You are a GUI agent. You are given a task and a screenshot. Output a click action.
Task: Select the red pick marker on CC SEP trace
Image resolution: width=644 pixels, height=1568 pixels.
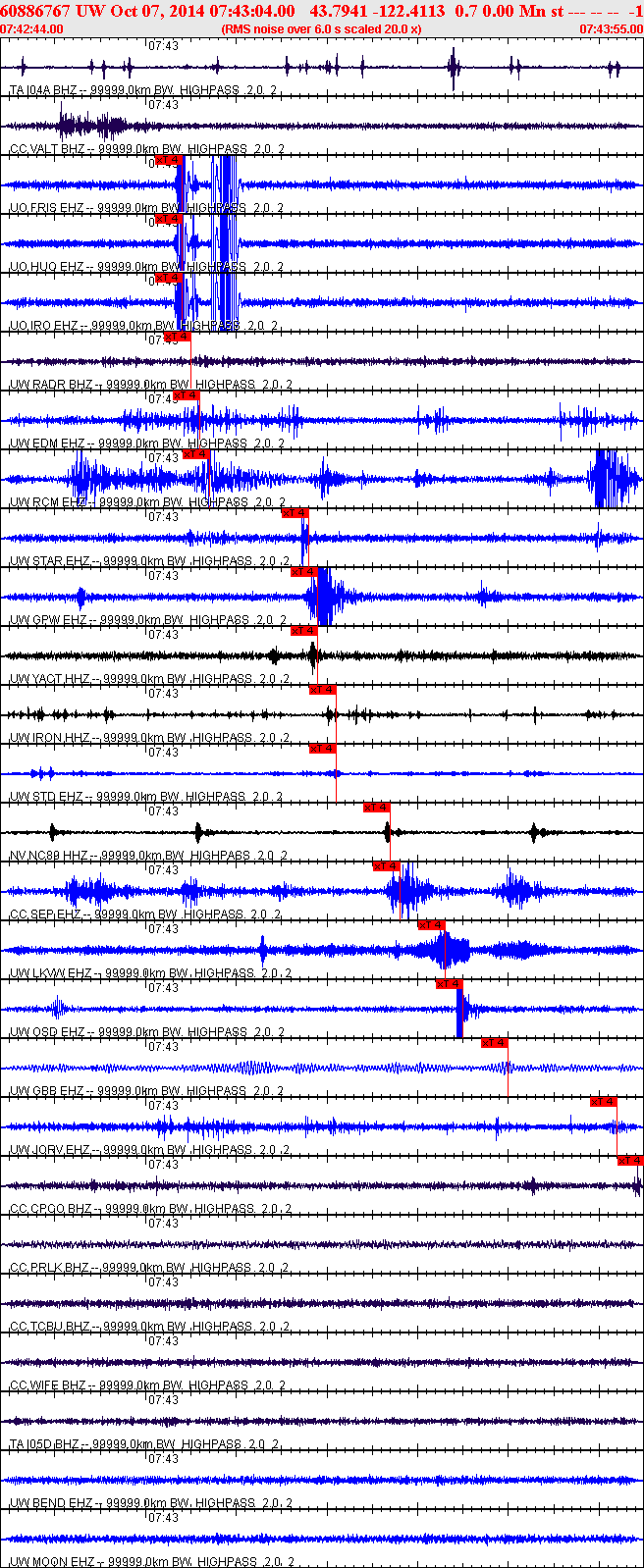tap(386, 866)
